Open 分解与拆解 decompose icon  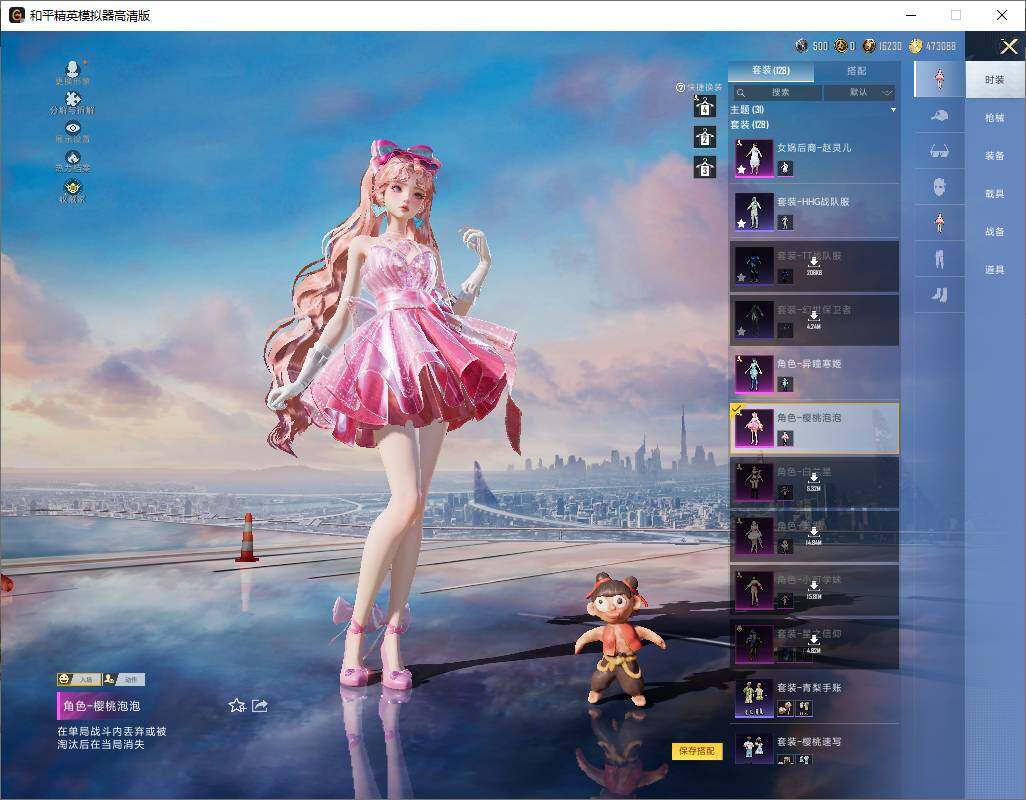pos(73,103)
